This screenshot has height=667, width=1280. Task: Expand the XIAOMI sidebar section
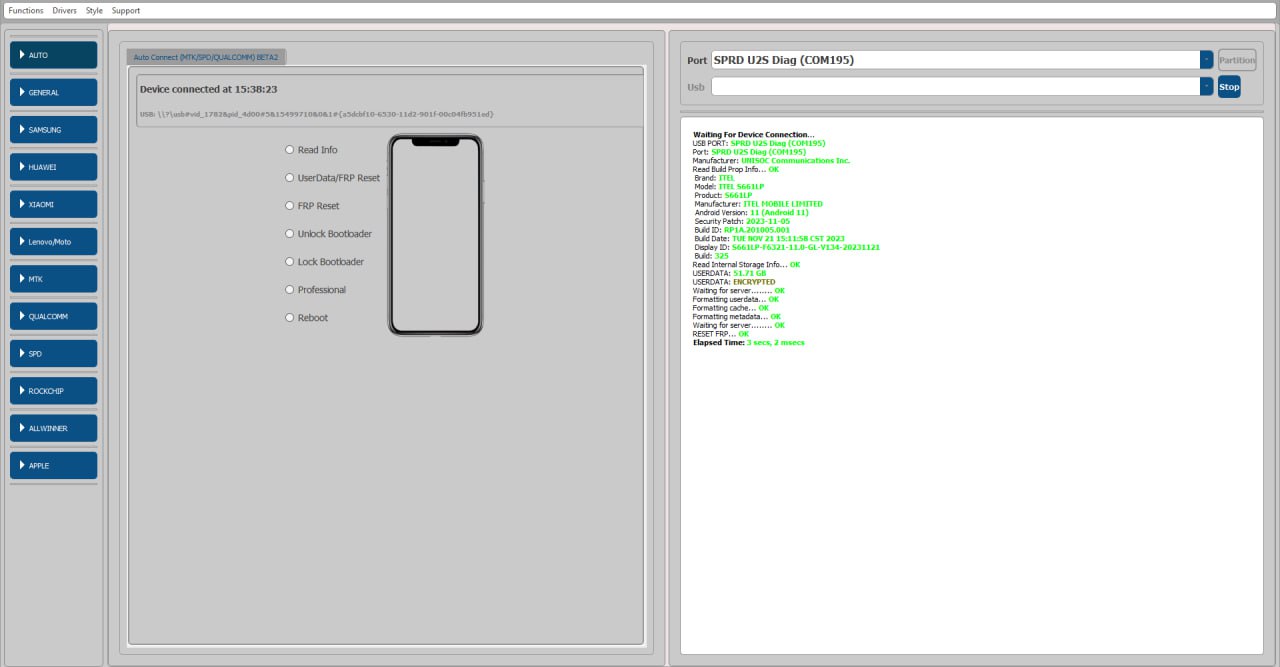(54, 204)
